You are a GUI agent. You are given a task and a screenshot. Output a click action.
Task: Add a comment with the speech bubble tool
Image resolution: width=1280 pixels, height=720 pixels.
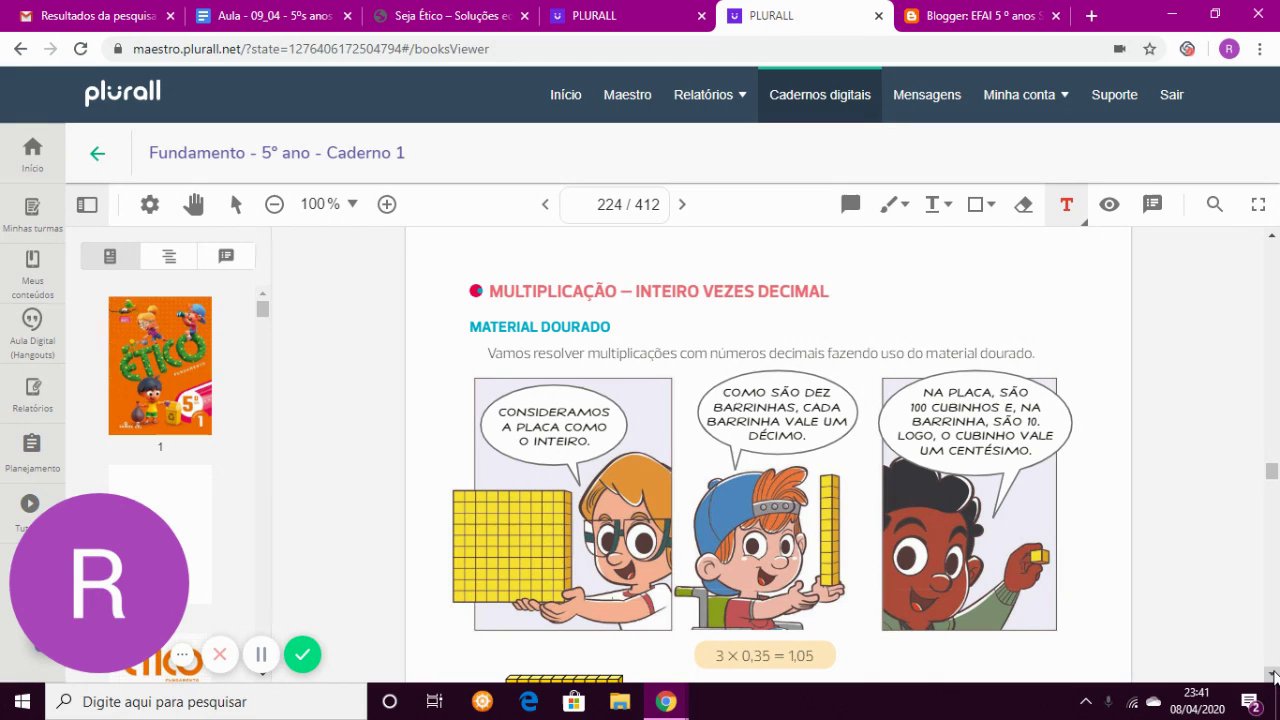851,204
